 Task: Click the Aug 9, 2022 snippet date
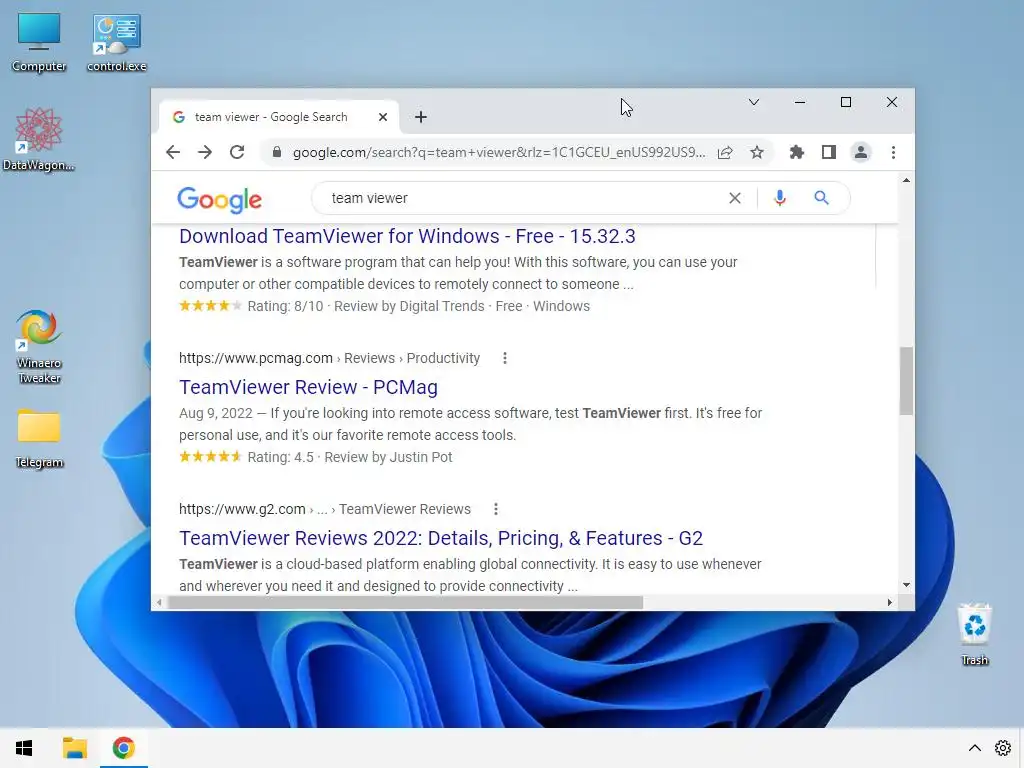pyautogui.click(x=216, y=413)
